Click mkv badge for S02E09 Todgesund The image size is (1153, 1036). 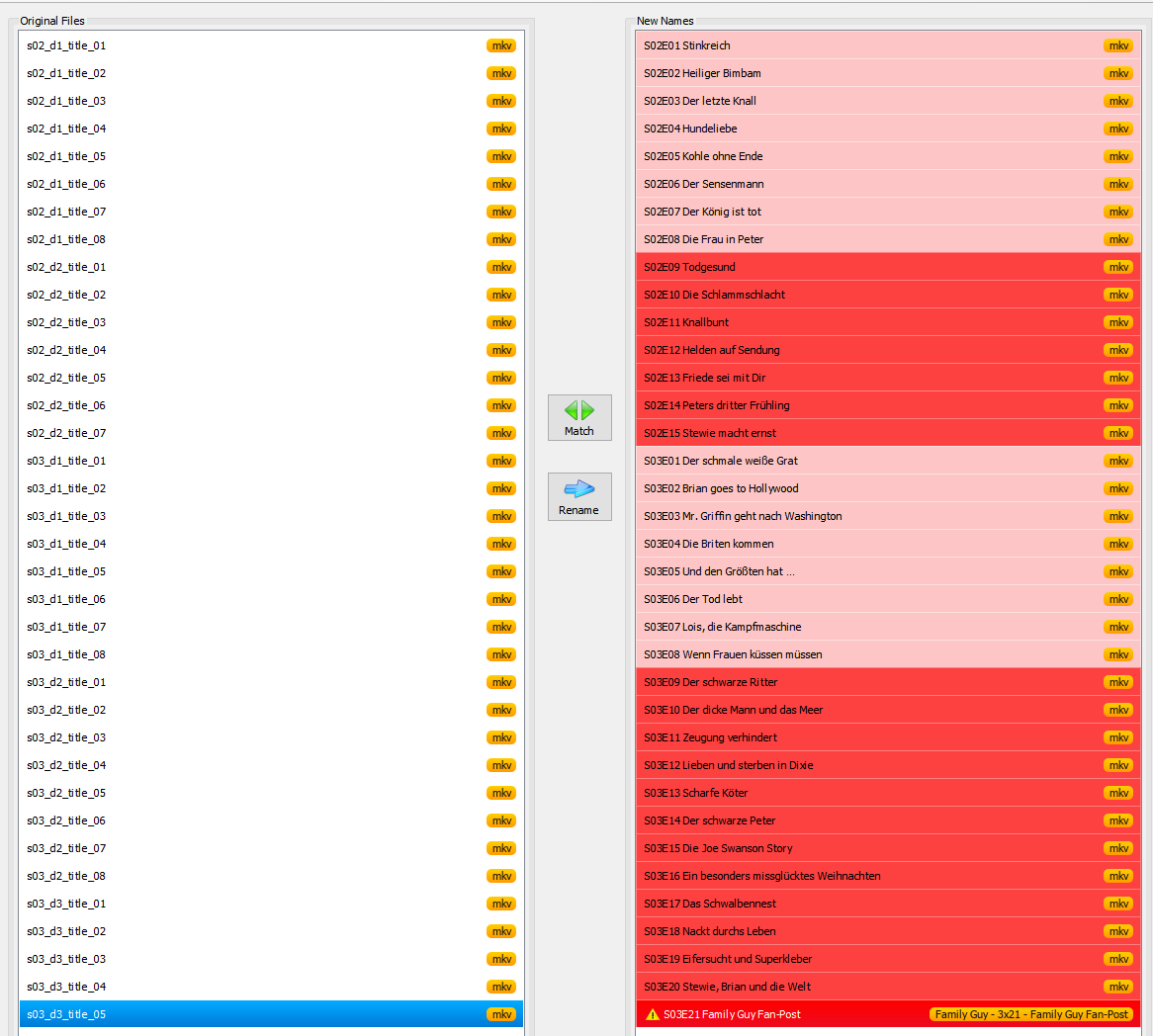click(1118, 267)
